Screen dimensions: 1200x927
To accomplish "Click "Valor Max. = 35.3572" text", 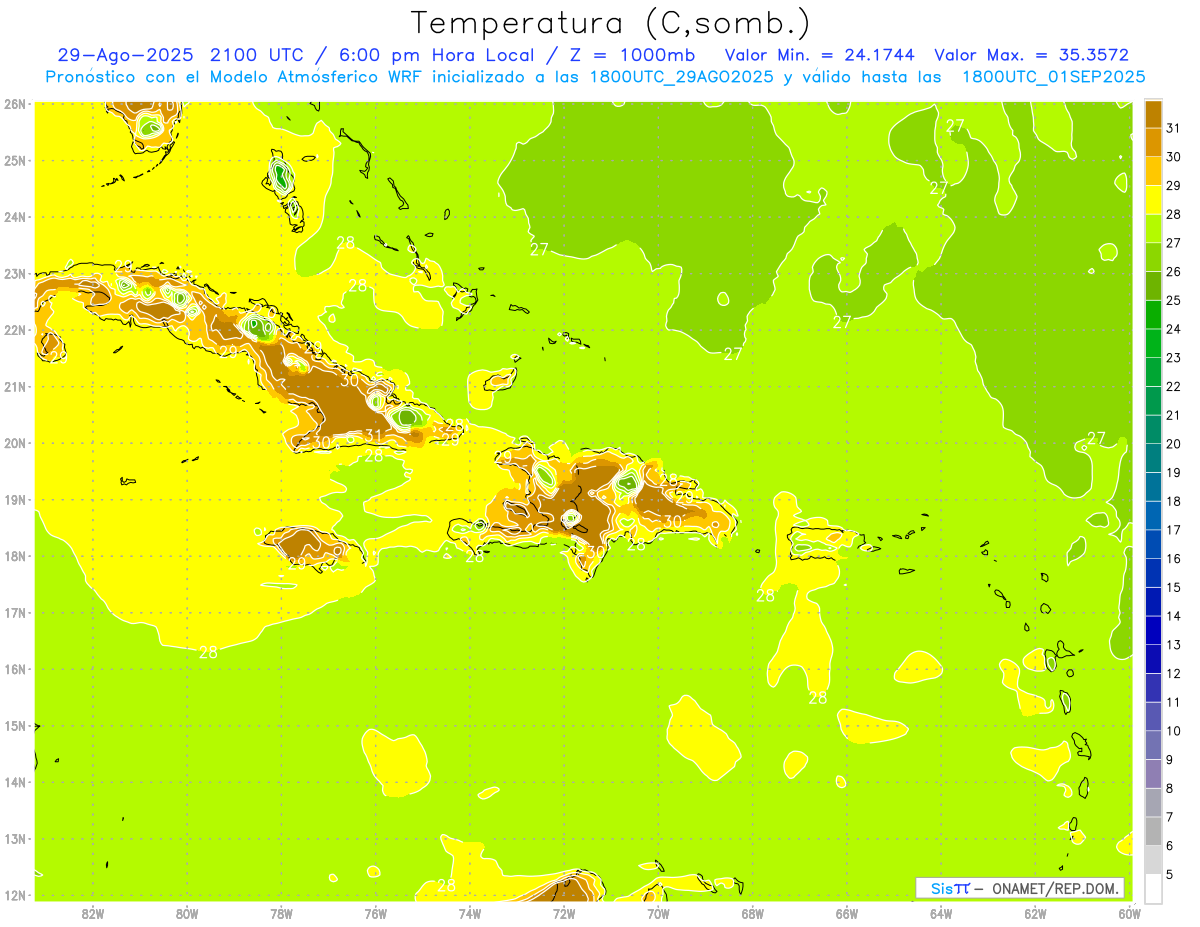I will (1031, 55).
